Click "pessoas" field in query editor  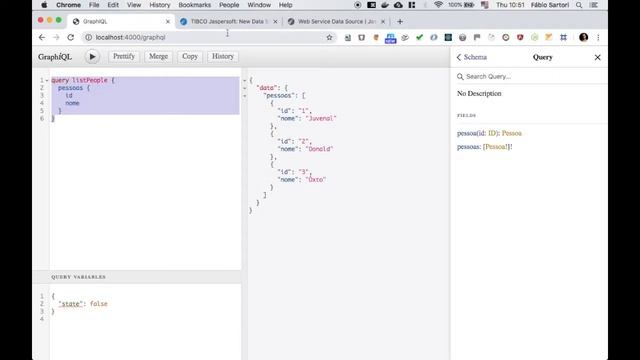[x=70, y=88]
